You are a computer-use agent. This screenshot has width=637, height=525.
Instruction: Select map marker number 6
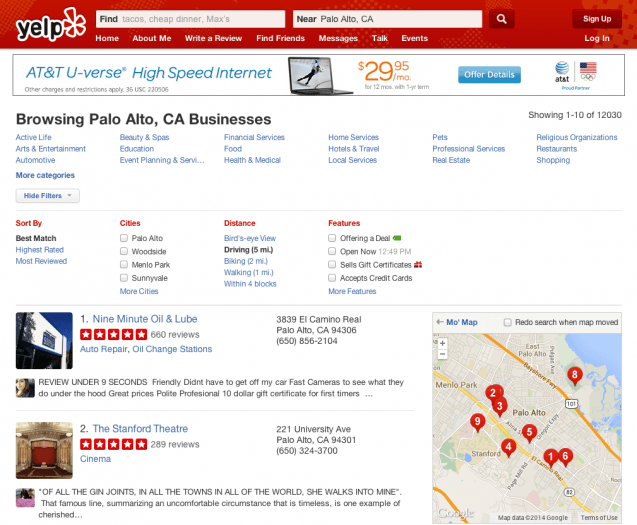pos(565,457)
